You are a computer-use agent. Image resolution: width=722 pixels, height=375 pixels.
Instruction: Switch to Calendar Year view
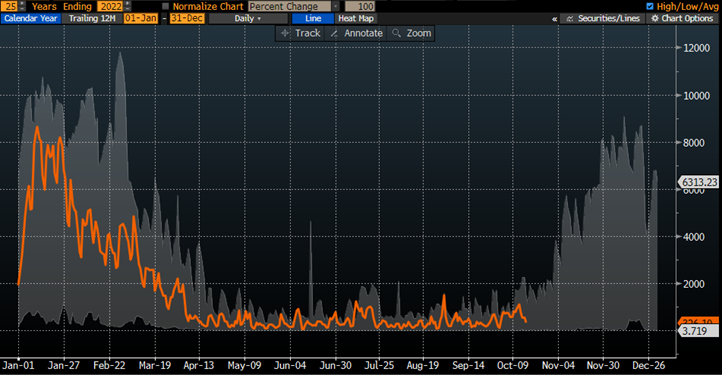31,18
